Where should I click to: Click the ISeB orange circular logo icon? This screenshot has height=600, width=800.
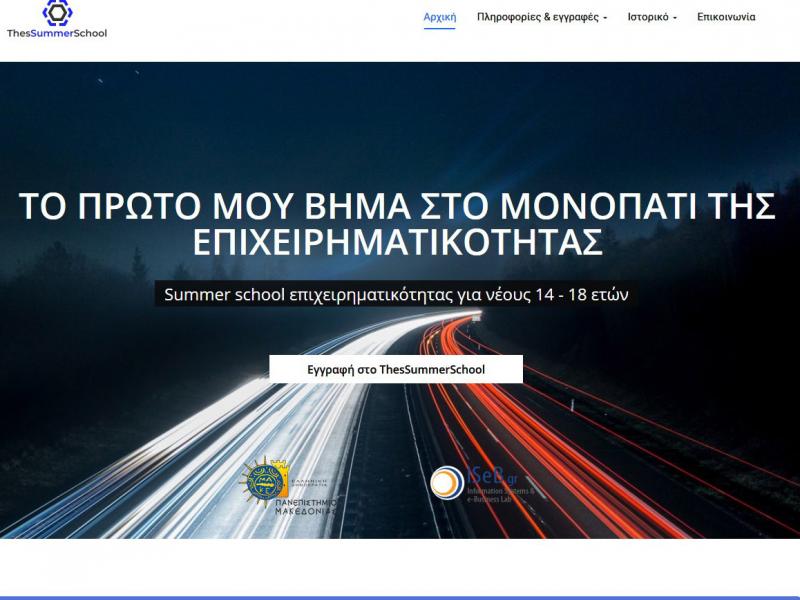(446, 482)
